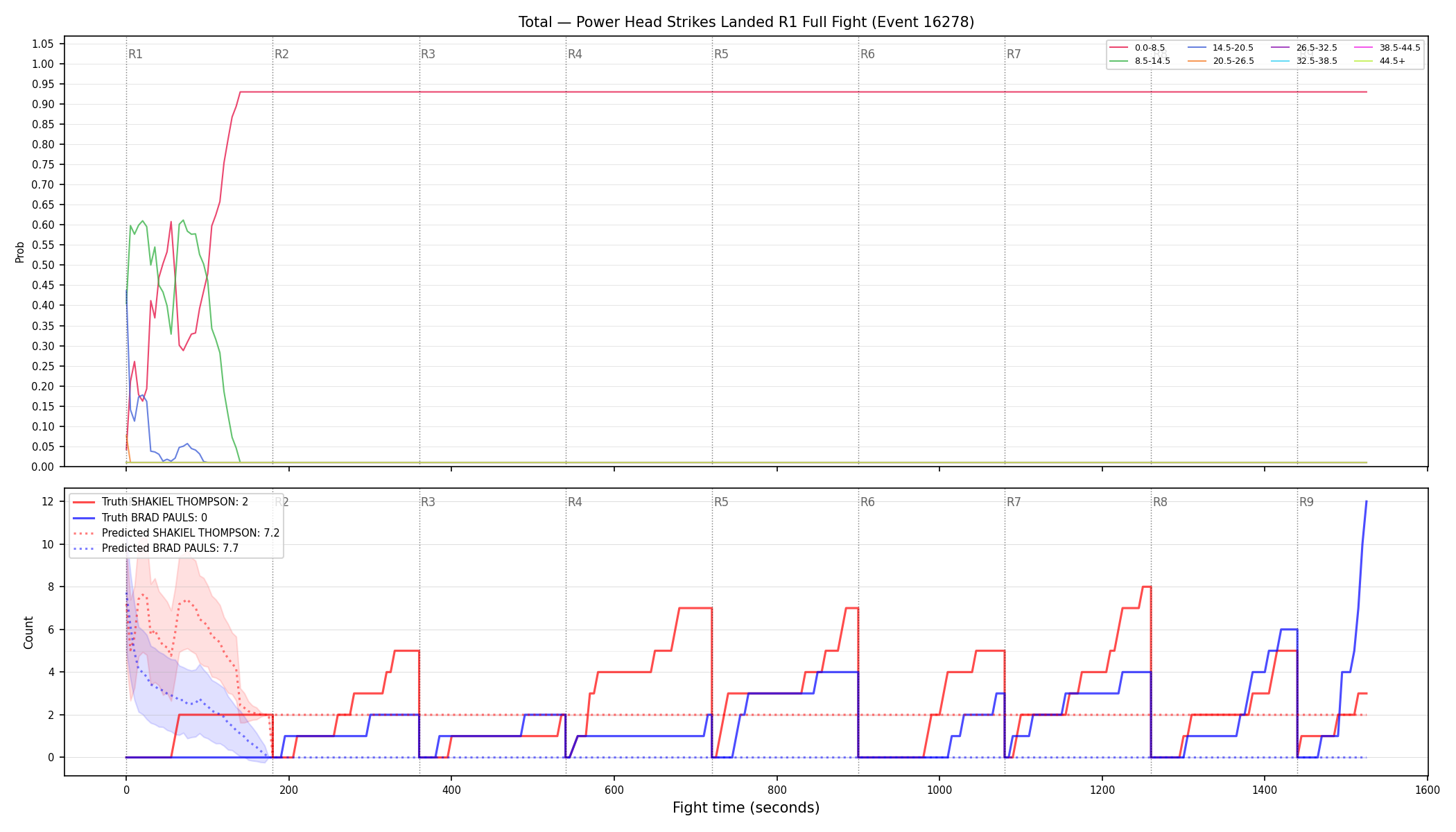Viewport: 1456px width, 832px height.
Task: Click the 1.05 tick on the Prob axis
Action: pos(43,44)
